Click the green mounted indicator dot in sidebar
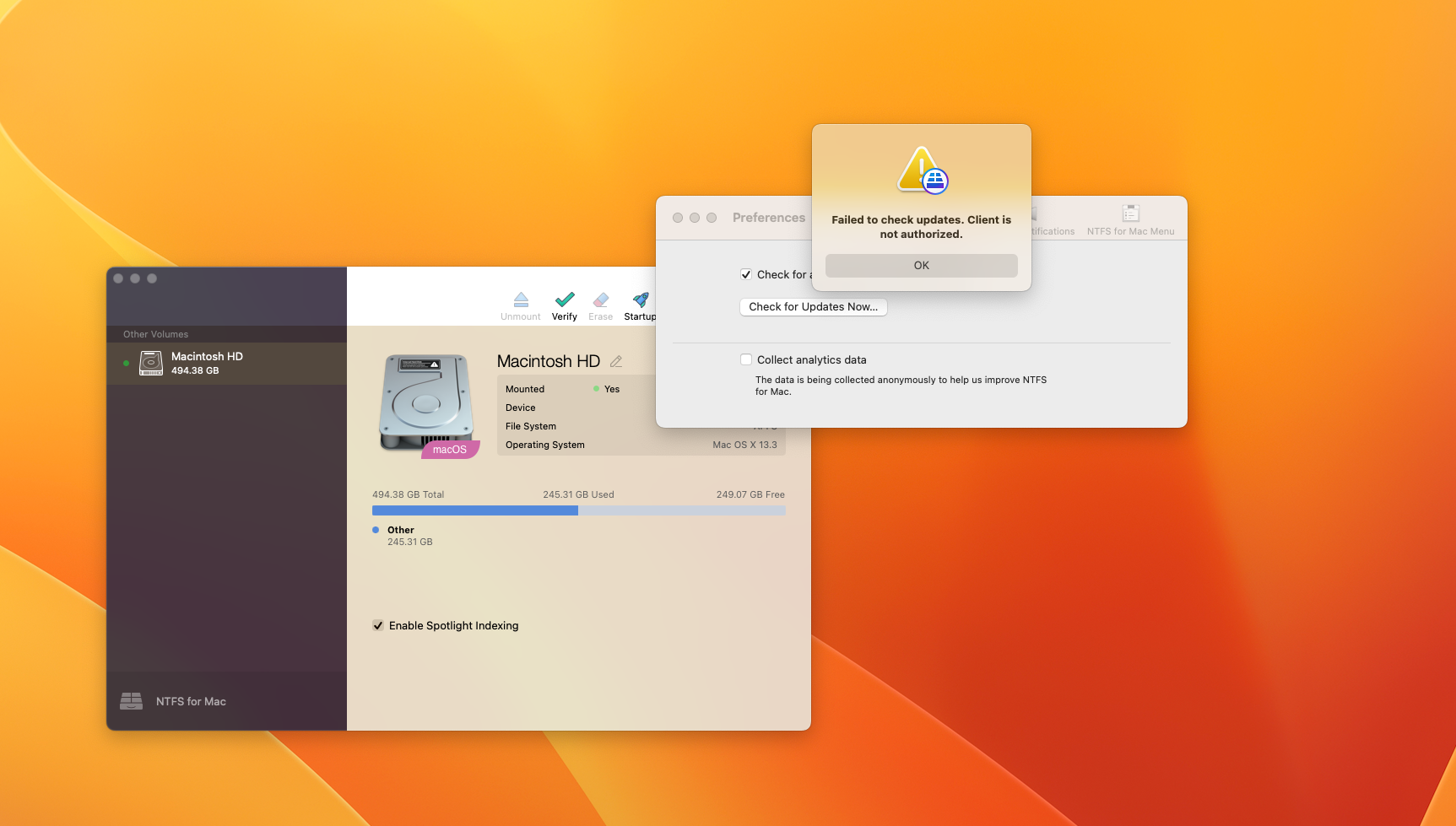The height and width of the screenshot is (826, 1456). [127, 364]
